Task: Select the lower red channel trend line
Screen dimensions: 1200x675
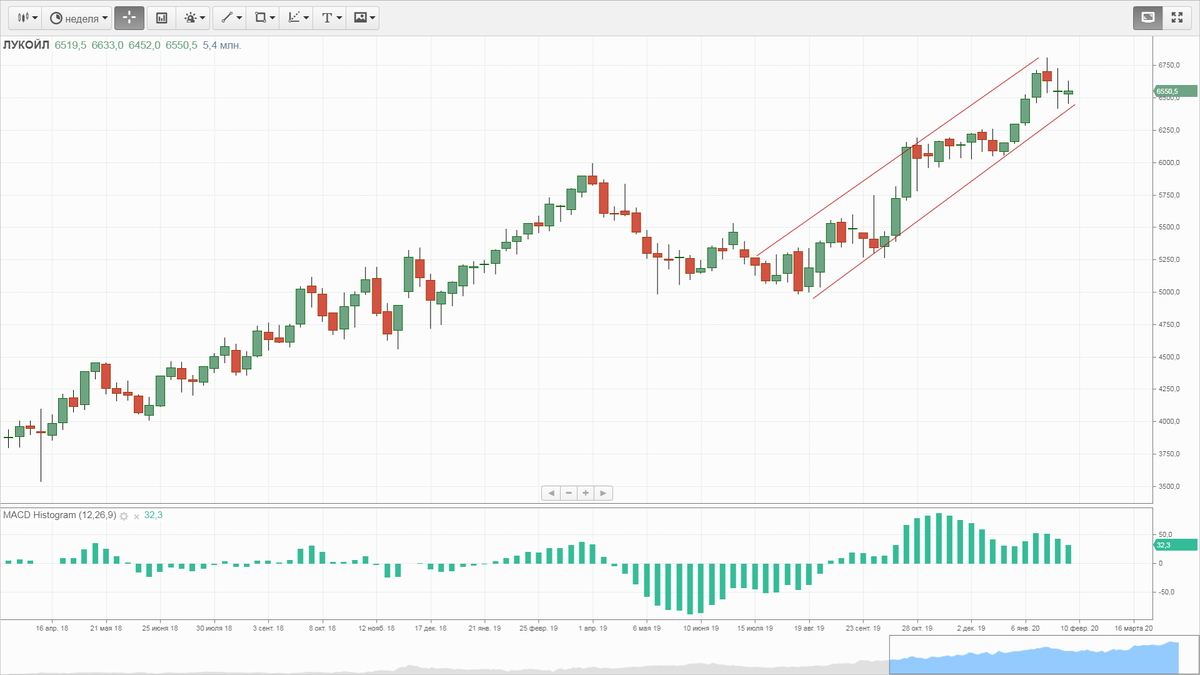Action: [x=944, y=201]
